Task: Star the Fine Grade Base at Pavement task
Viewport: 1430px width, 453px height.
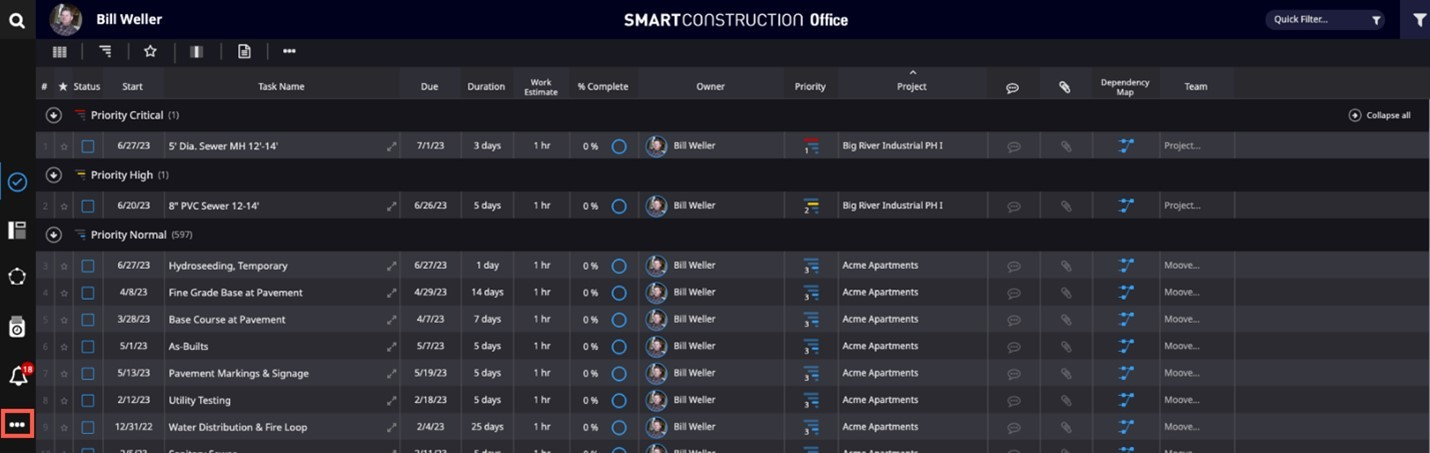Action: click(x=64, y=293)
